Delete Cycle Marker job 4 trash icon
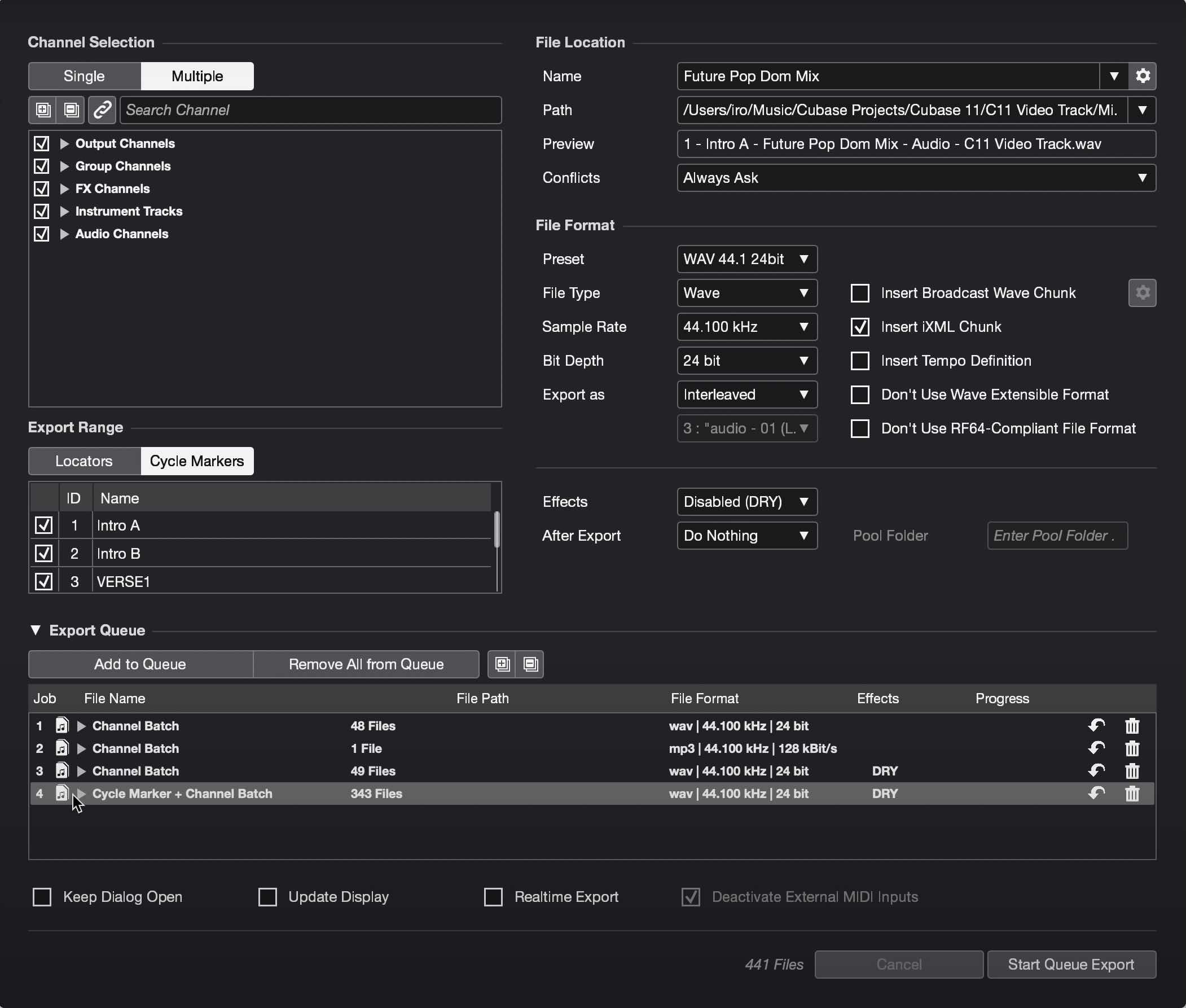Screen dimensions: 1186x1008 click(x=1132, y=793)
